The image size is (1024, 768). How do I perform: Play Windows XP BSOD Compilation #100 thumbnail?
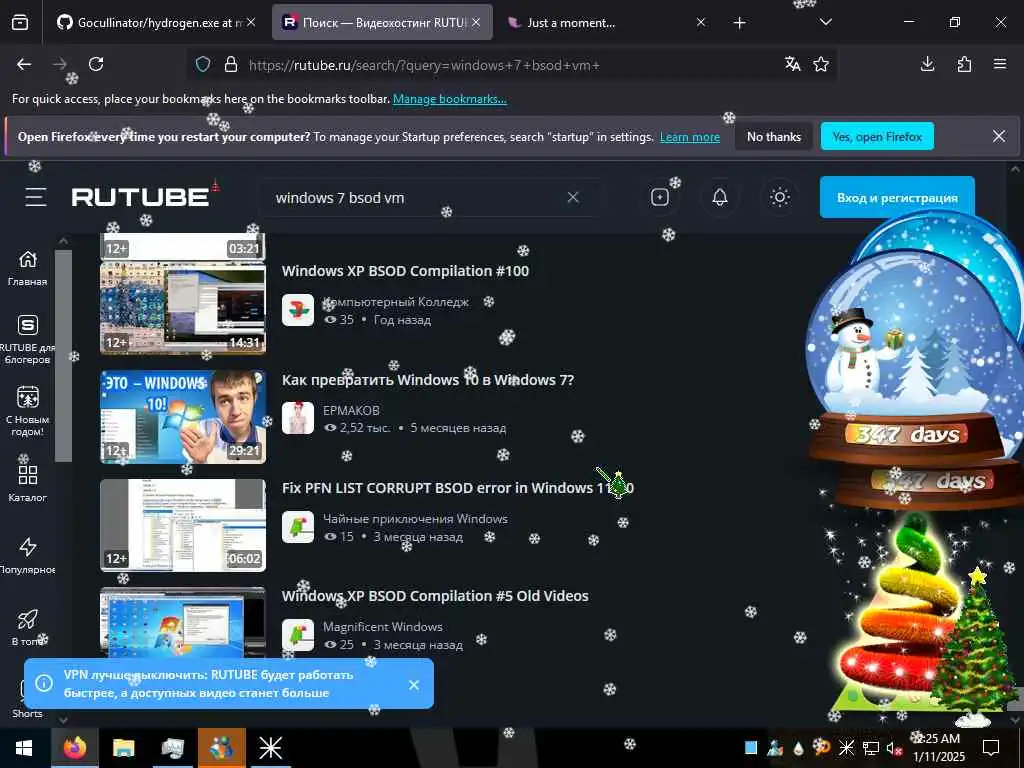pos(183,308)
